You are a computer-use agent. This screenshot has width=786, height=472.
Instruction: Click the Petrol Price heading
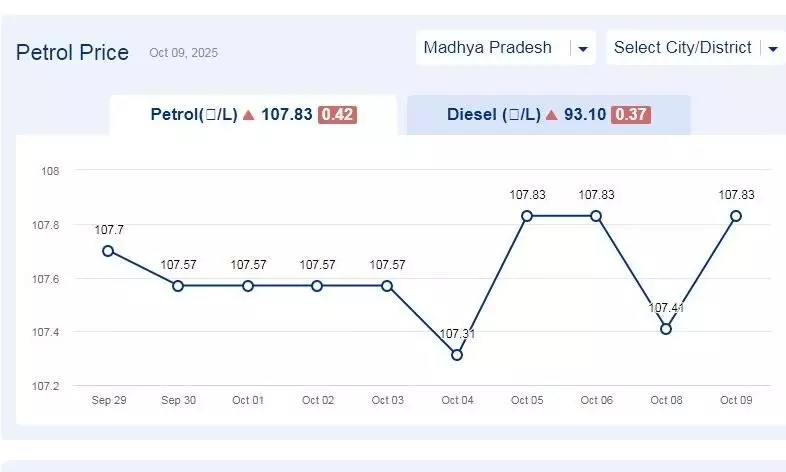point(72,52)
